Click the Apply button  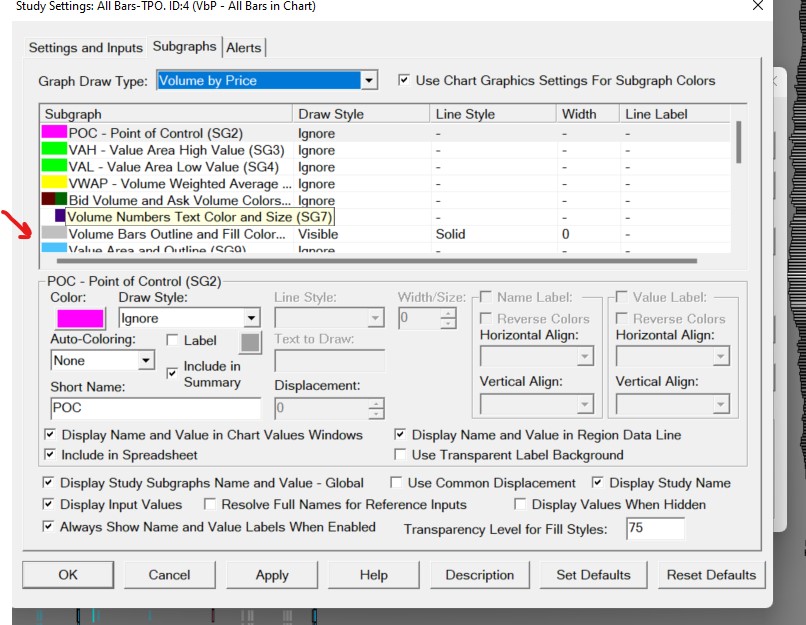[x=272, y=575]
